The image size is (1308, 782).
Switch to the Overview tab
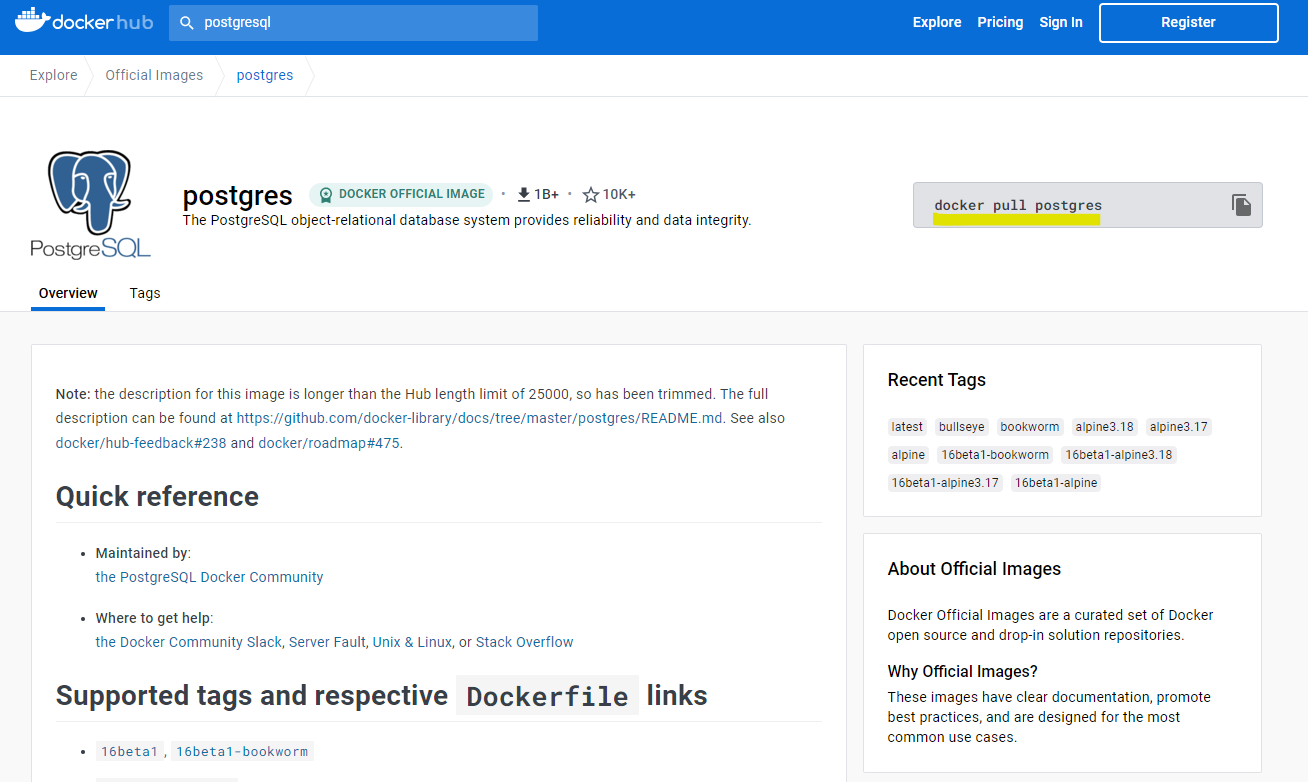point(68,293)
